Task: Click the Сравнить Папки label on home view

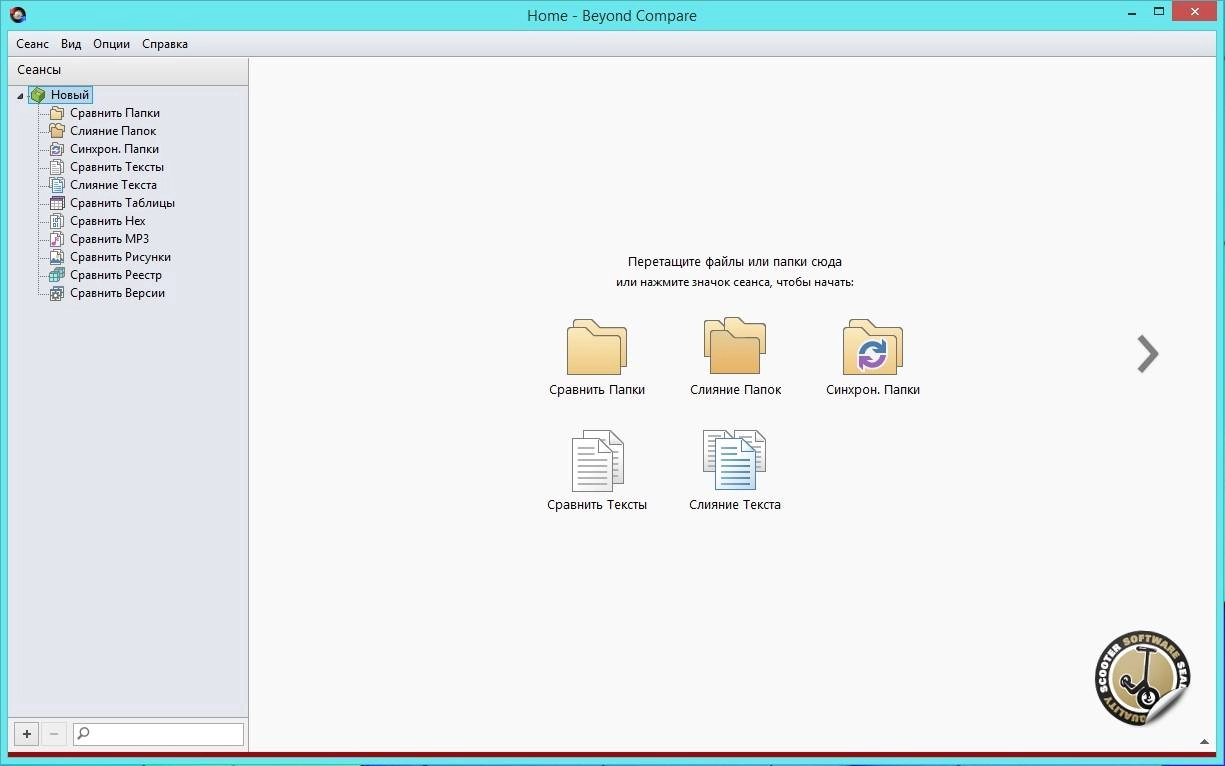Action: pyautogui.click(x=597, y=390)
